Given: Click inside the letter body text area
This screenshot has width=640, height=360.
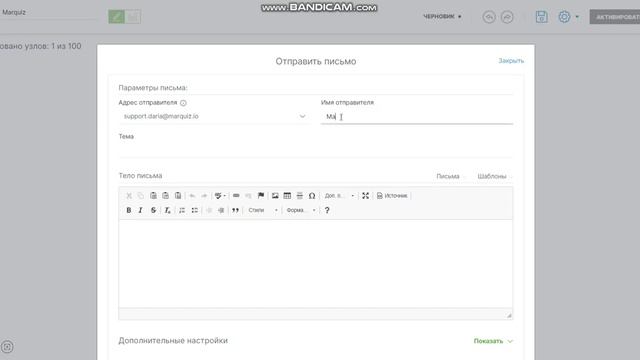Looking at the screenshot, I should pyautogui.click(x=316, y=264).
